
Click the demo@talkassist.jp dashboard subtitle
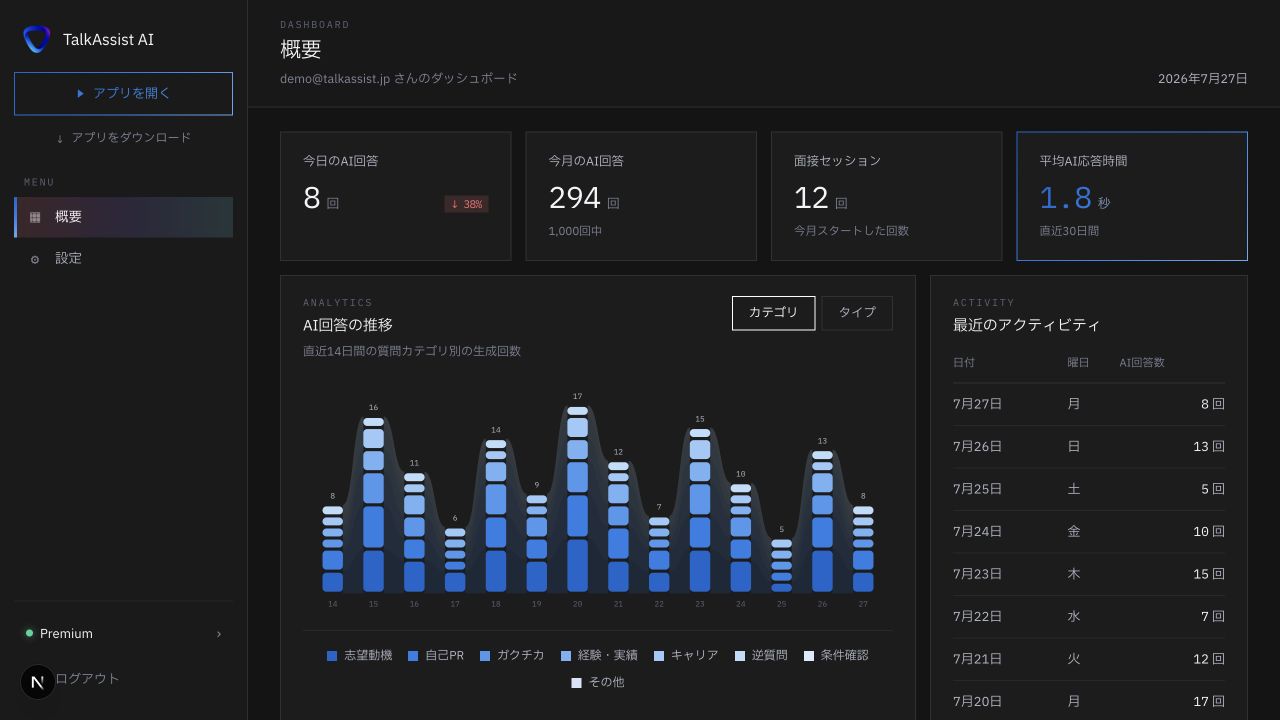point(399,78)
